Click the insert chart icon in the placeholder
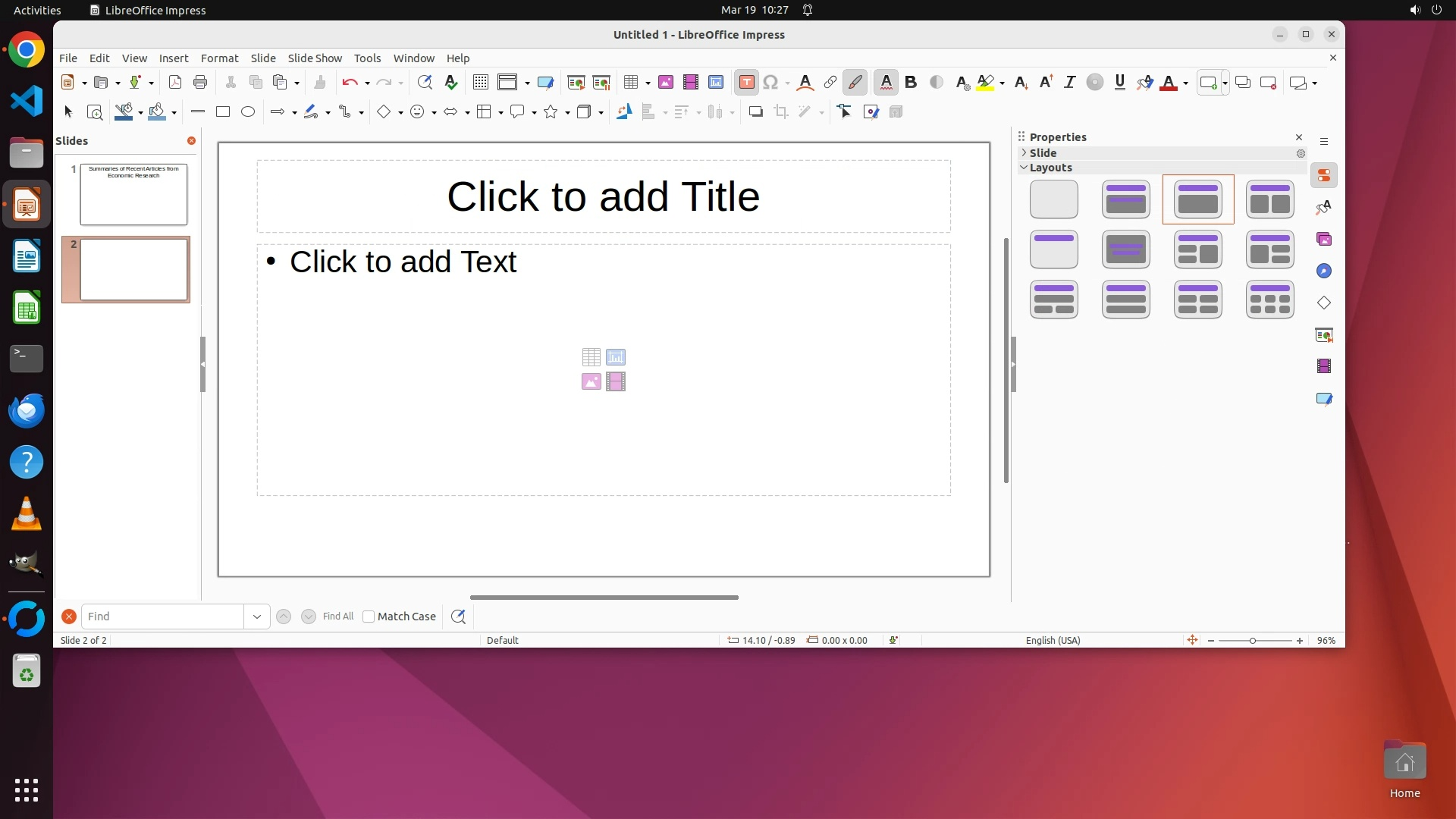The width and height of the screenshot is (1456, 819). [x=616, y=357]
